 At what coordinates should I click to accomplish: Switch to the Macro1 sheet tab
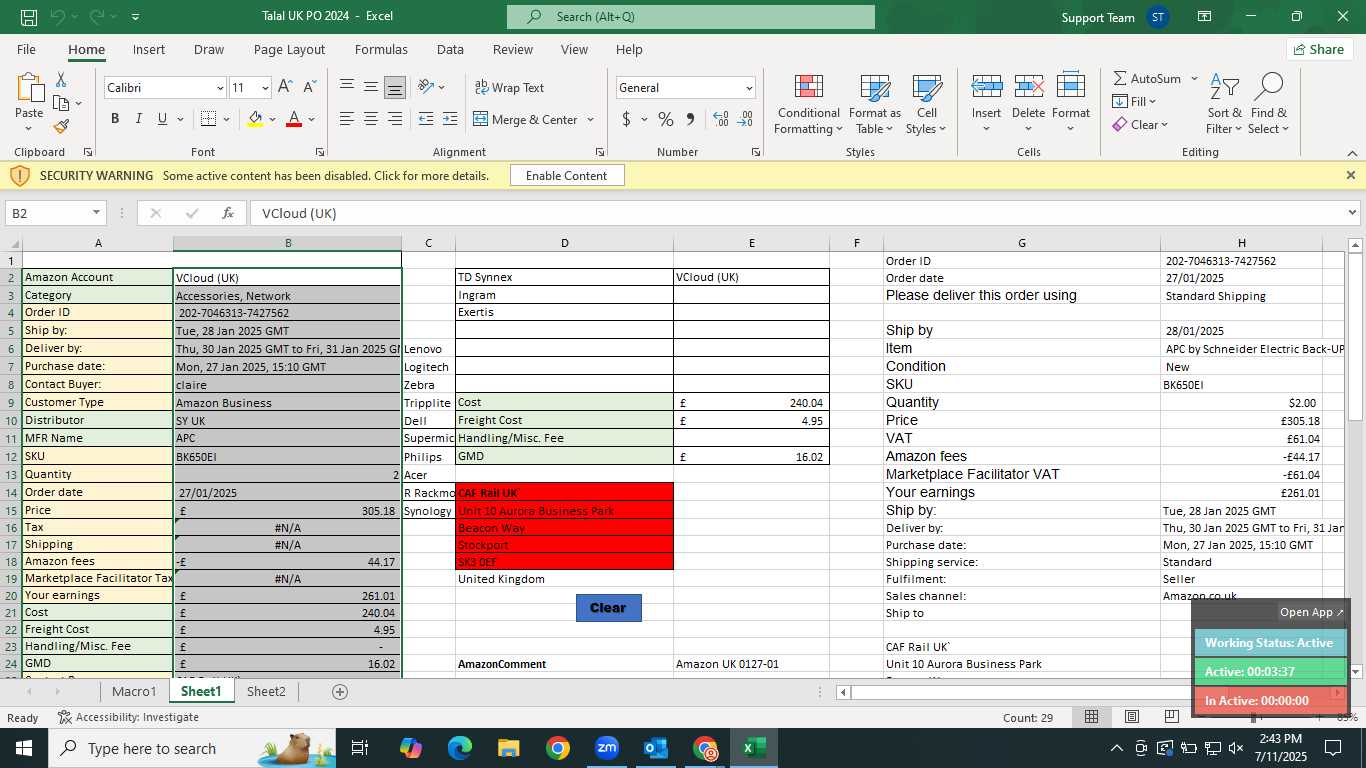tap(134, 691)
